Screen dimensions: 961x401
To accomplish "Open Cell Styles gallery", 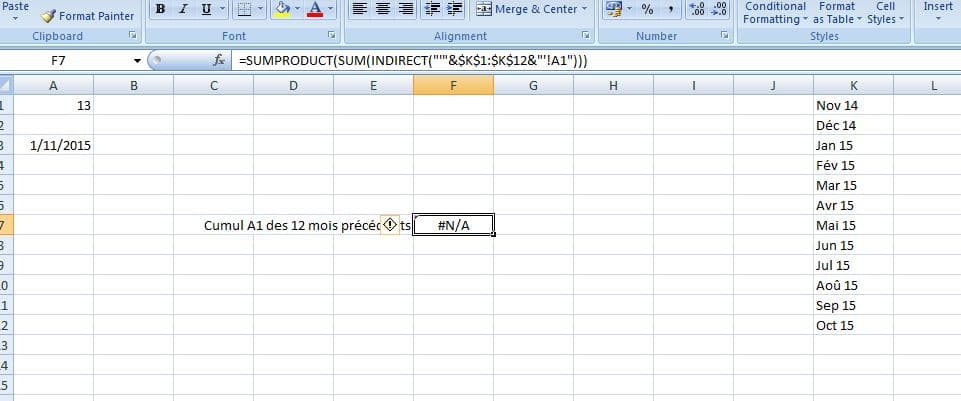I will [x=885, y=12].
